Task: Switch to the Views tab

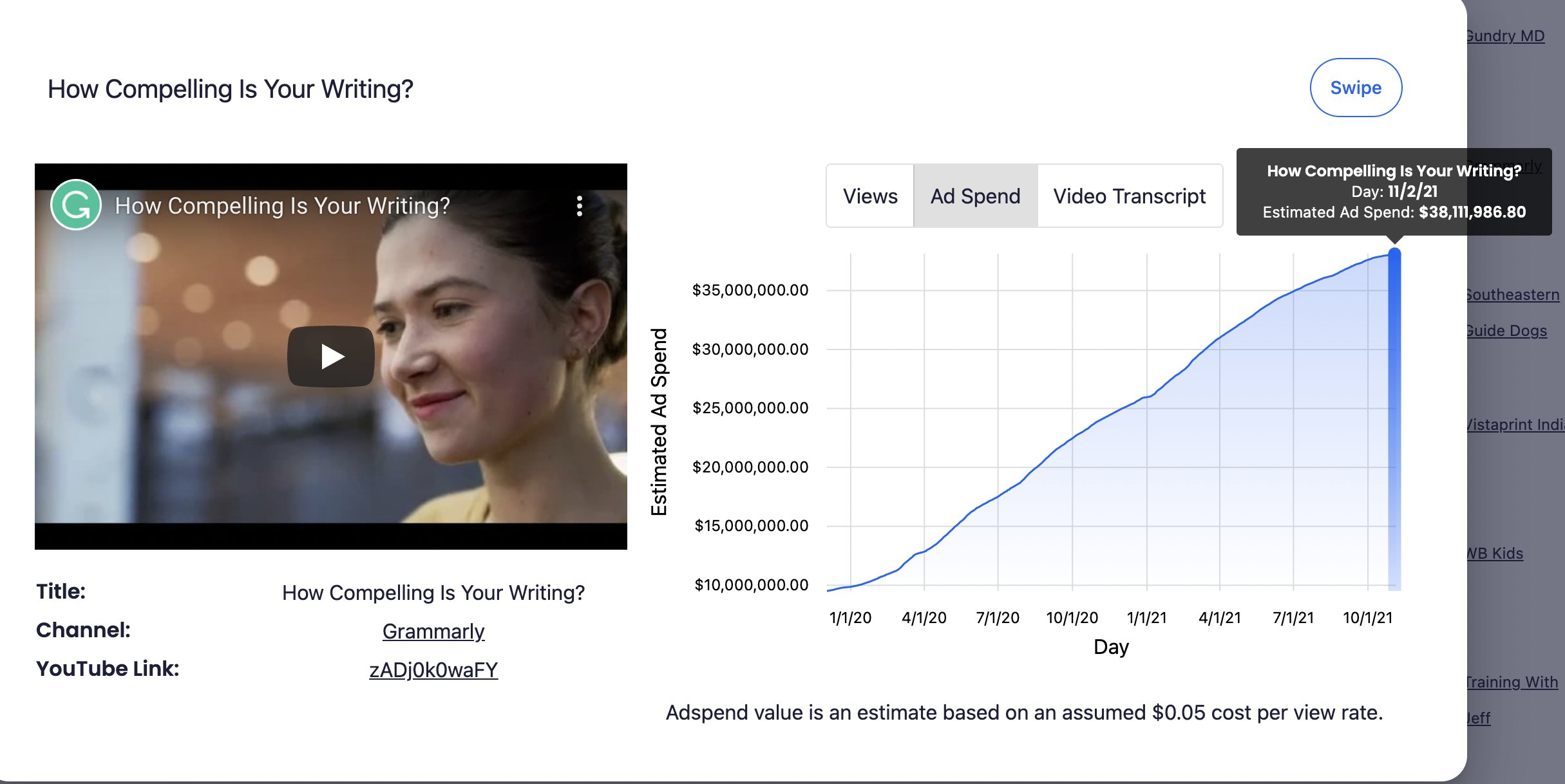Action: click(x=870, y=196)
